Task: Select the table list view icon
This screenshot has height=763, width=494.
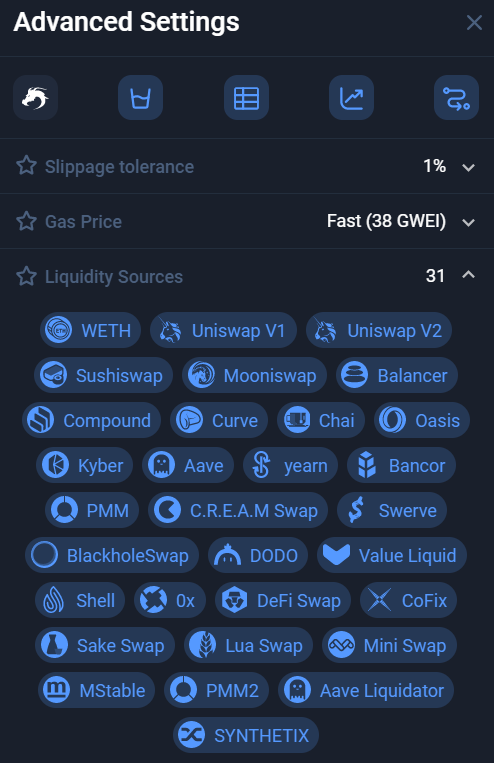Action: point(246,97)
